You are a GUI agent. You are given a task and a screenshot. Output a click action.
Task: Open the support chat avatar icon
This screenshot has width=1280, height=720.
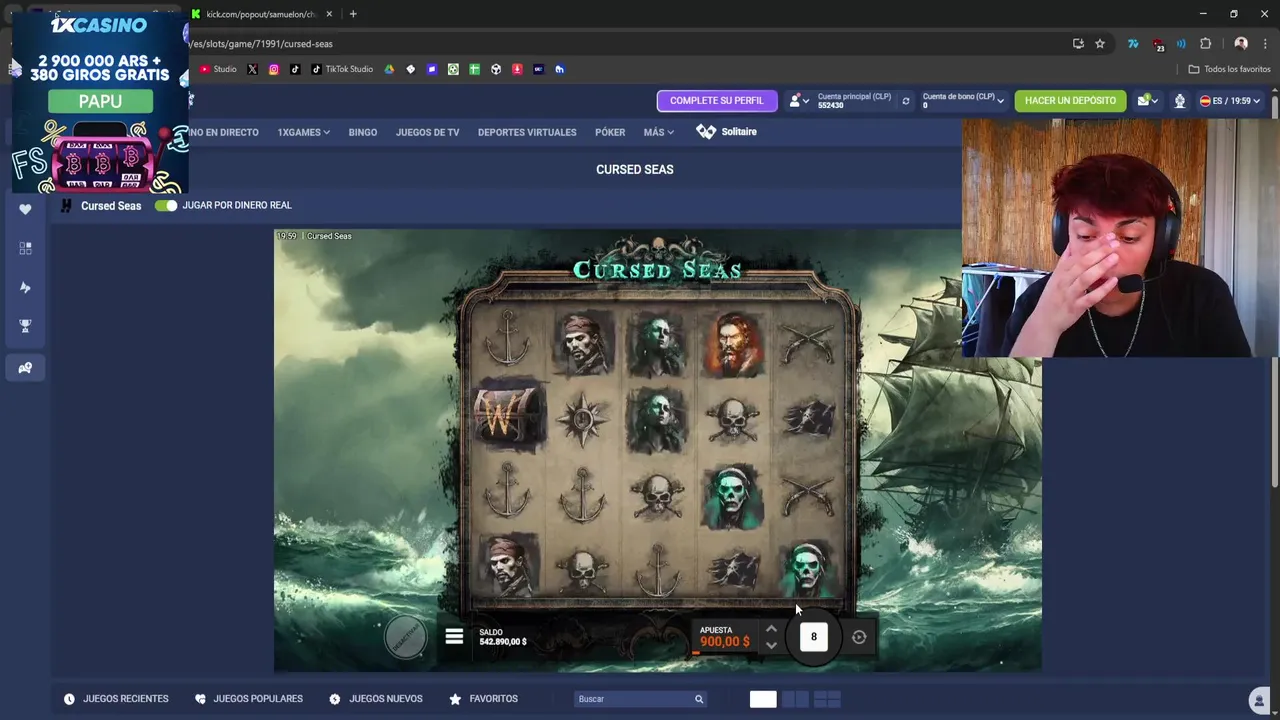click(1259, 700)
